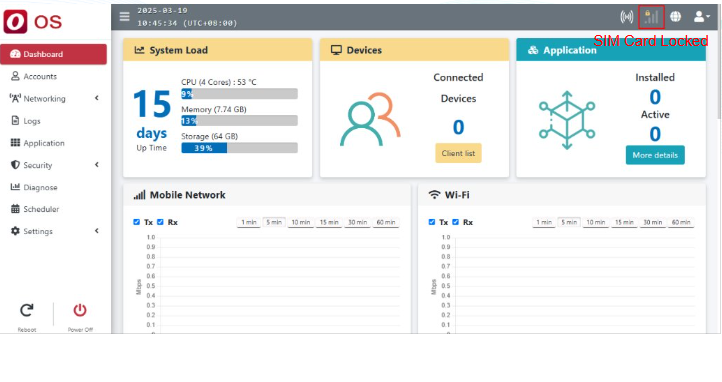Click the connected devices people icon
This screenshot has height=382, width=722.
(x=370, y=119)
